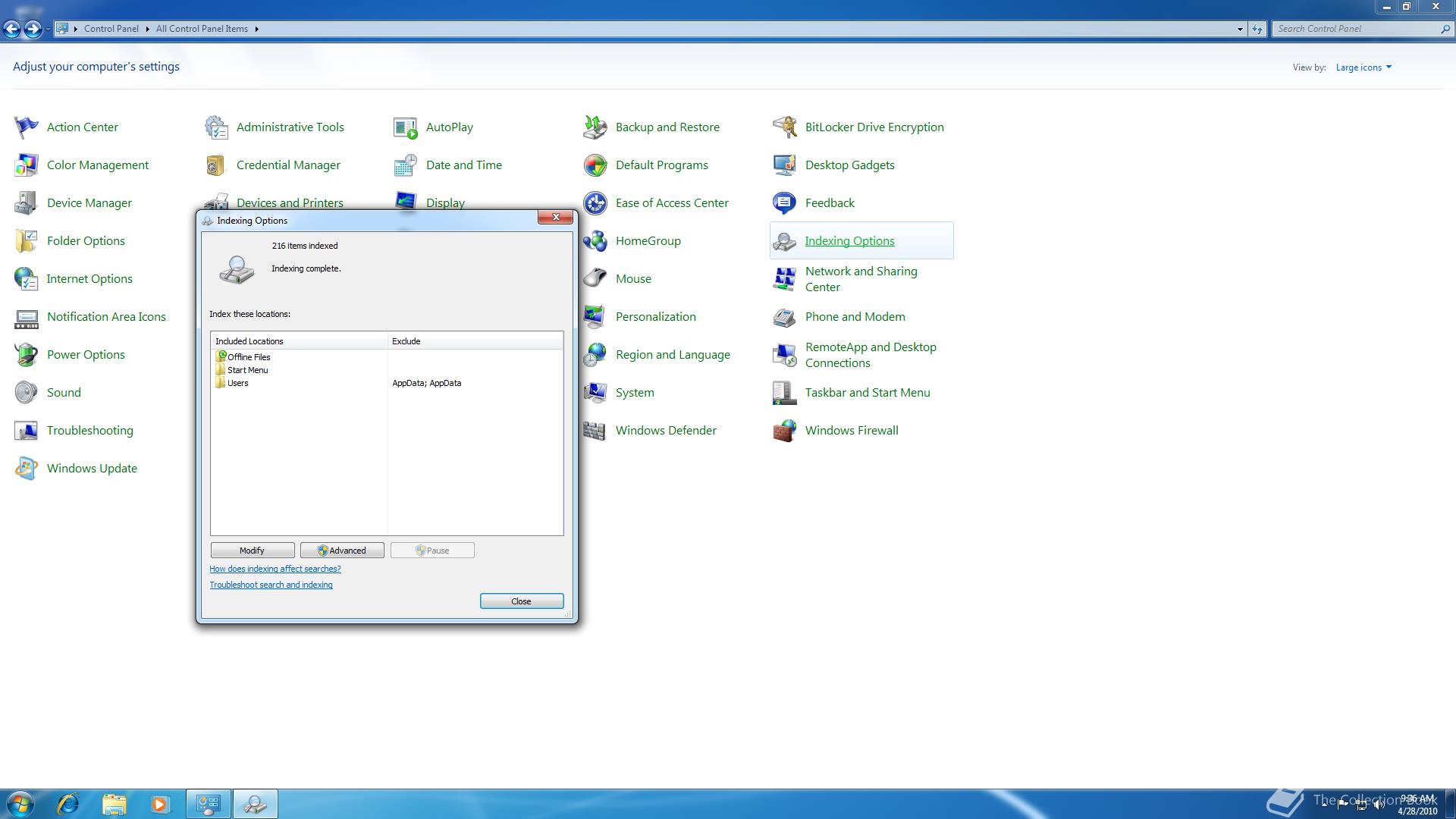Open Internet Options icon
The width and height of the screenshot is (1456, 819).
pos(27,279)
